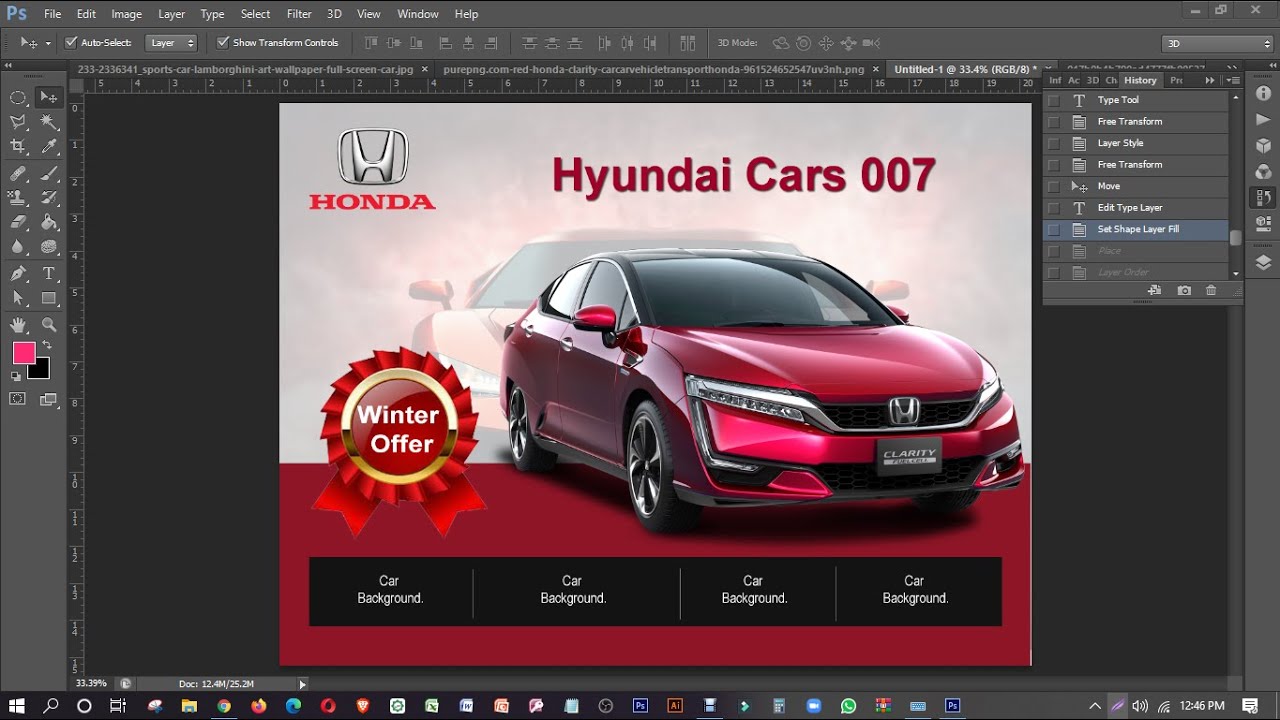This screenshot has height=720, width=1280.
Task: Select the History Brush tool
Action: click(x=48, y=198)
